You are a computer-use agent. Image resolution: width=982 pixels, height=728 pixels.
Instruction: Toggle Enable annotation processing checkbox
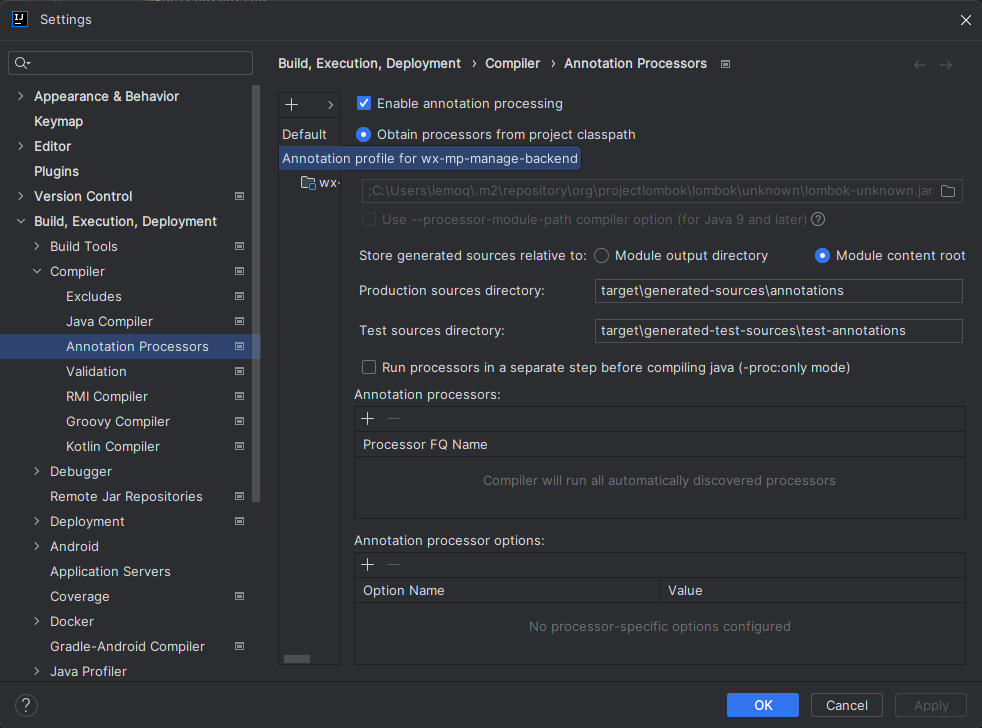(363, 103)
